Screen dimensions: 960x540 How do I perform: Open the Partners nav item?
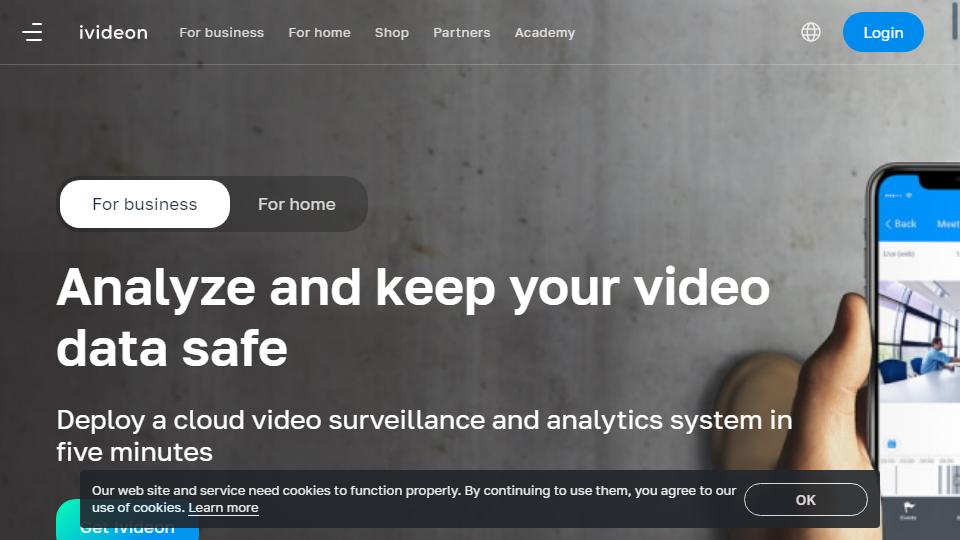click(462, 32)
